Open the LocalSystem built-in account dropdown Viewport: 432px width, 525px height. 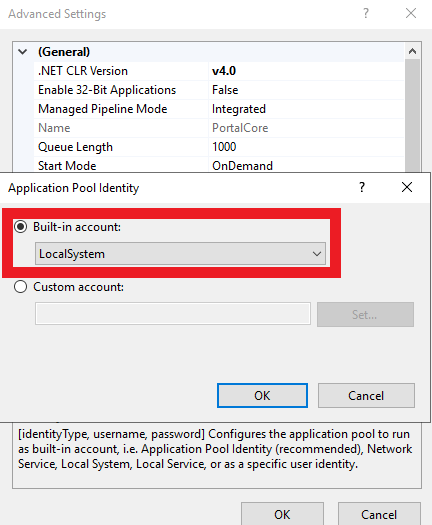180,254
